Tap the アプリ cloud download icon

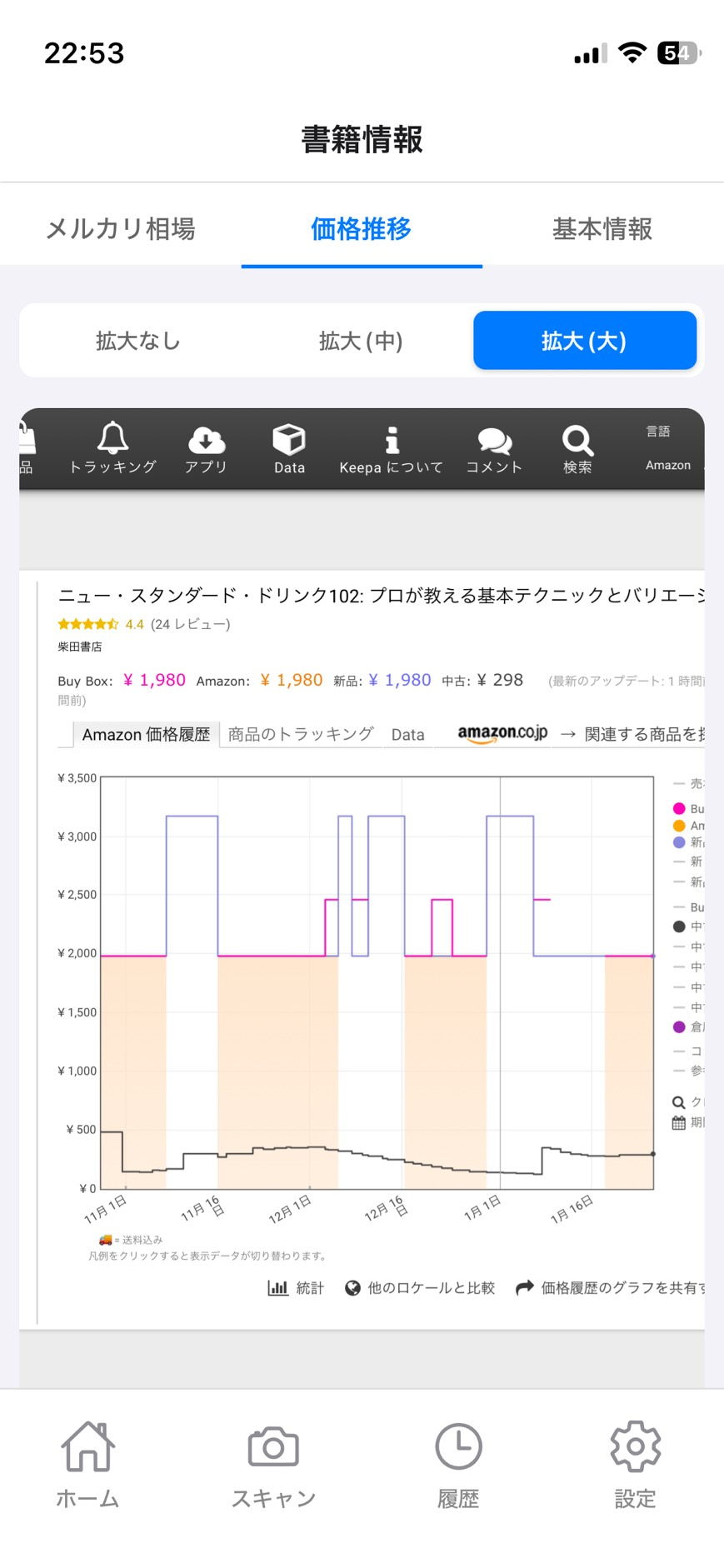[x=206, y=439]
